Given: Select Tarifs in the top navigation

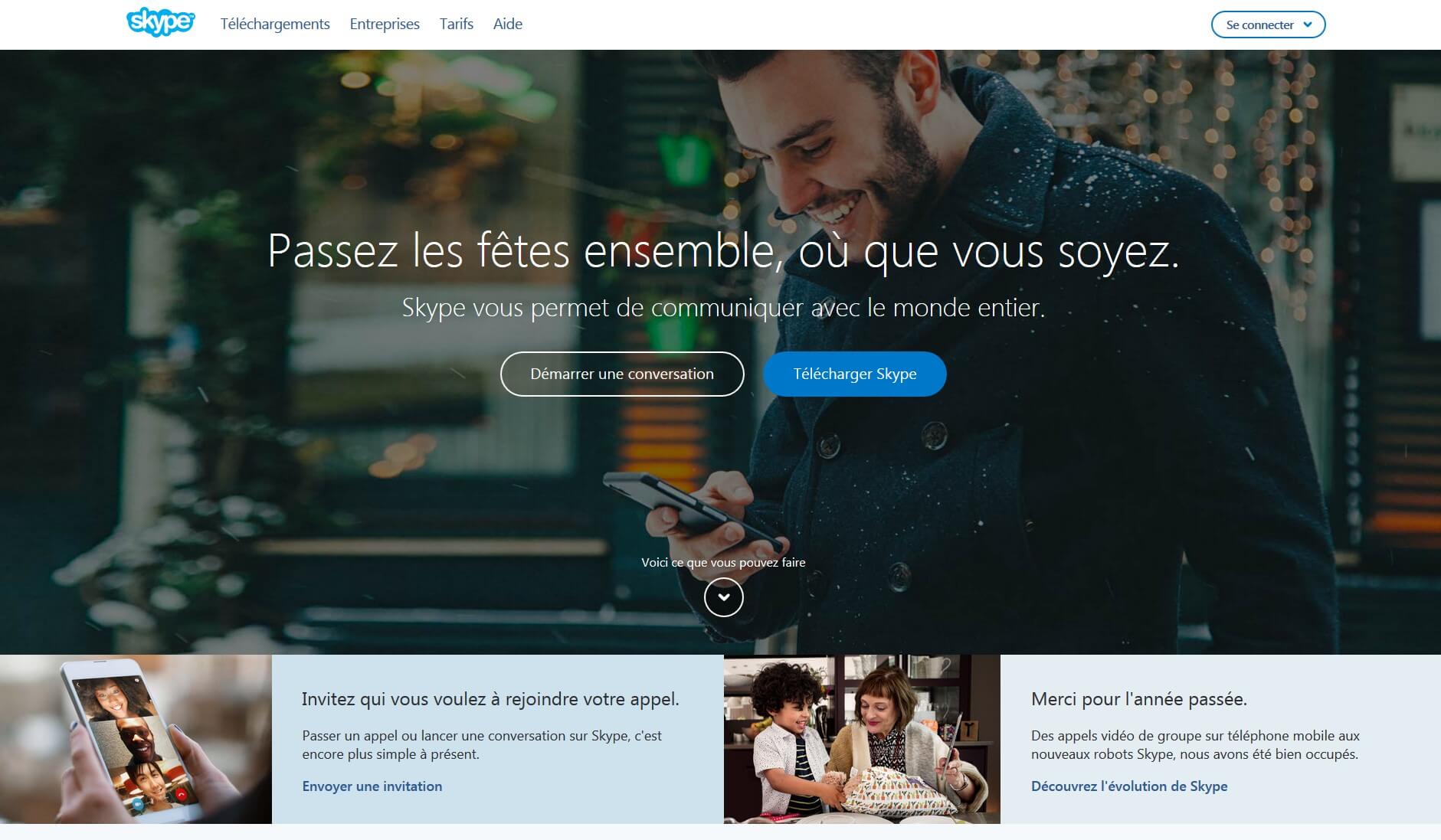Looking at the screenshot, I should pos(457,24).
